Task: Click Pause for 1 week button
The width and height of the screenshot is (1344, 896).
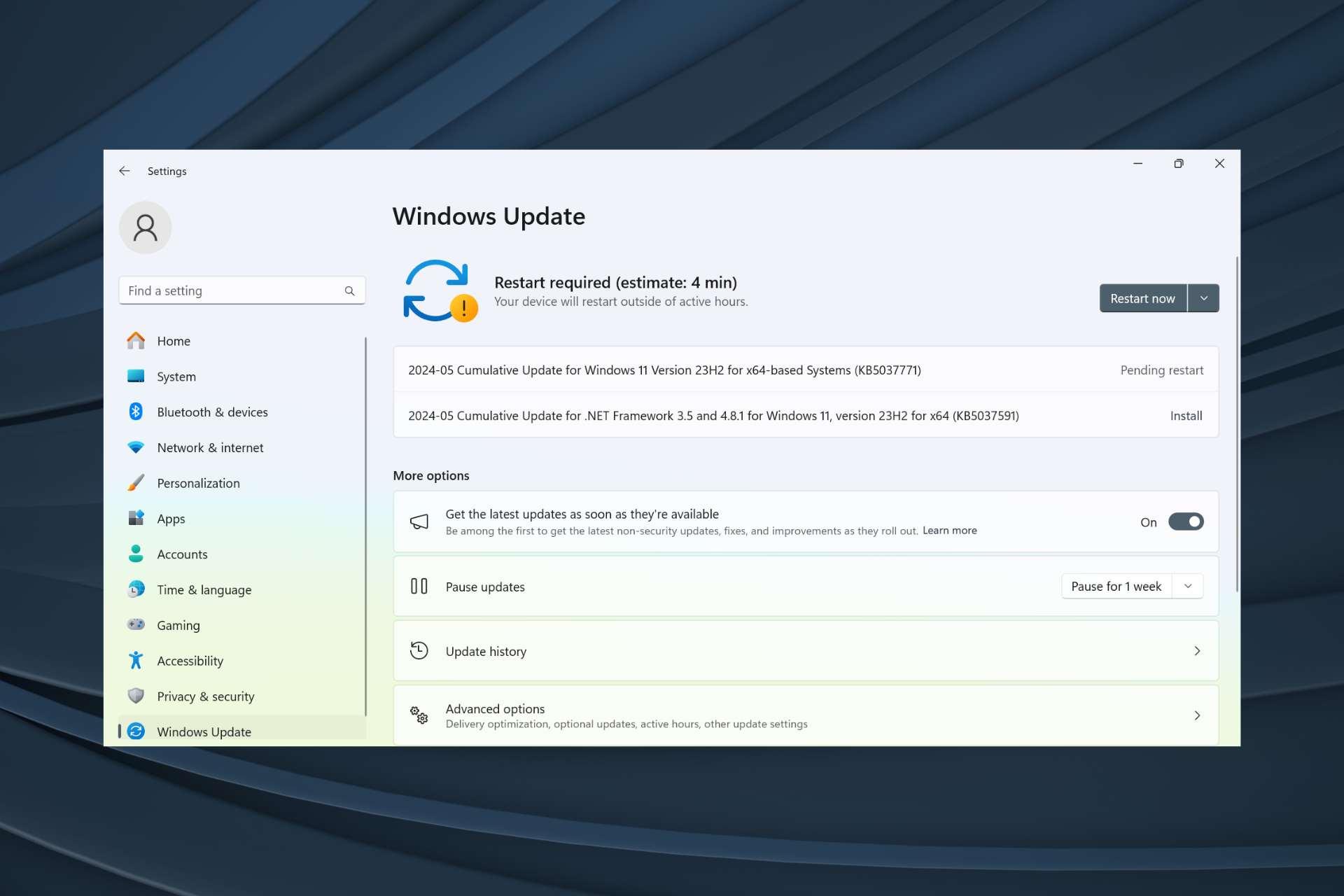Action: click(1116, 587)
